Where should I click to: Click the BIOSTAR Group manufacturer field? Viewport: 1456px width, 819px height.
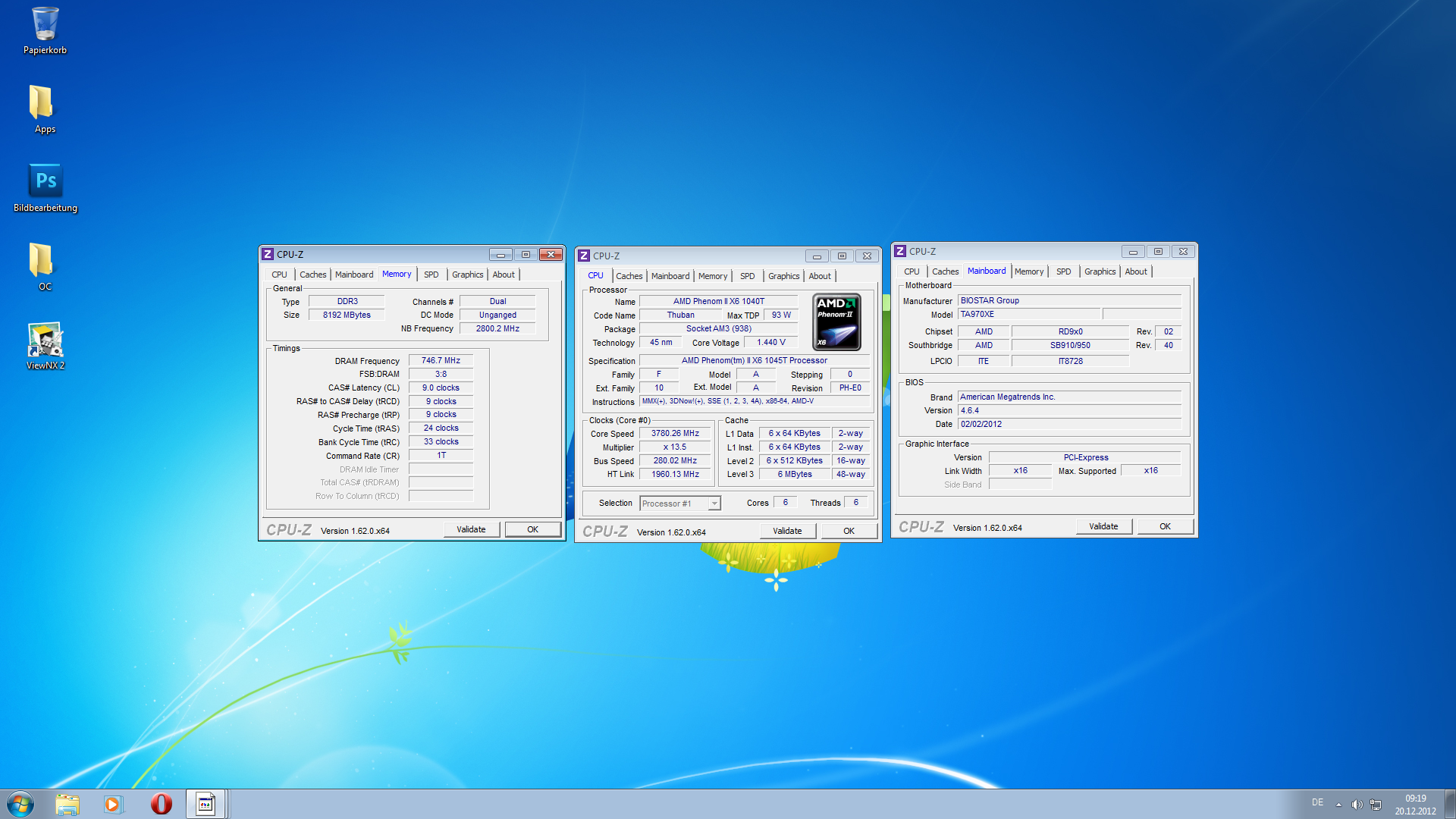point(1069,300)
